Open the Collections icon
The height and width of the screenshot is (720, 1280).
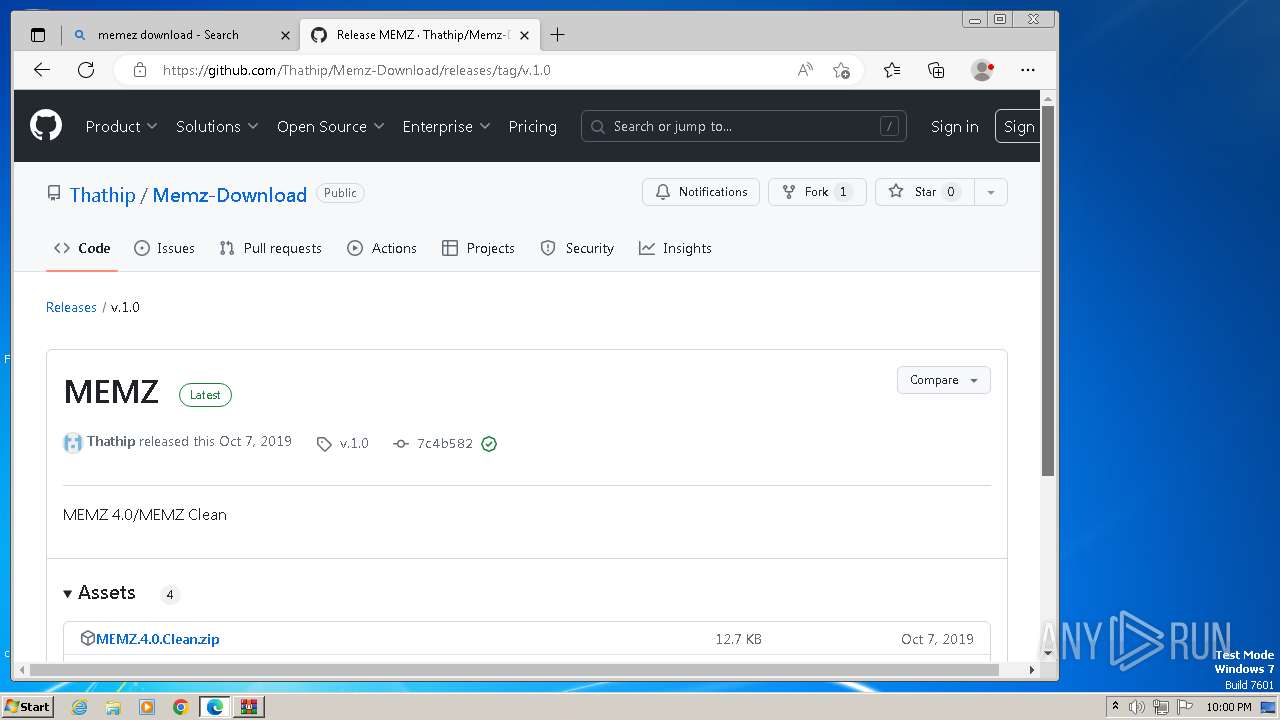[936, 70]
